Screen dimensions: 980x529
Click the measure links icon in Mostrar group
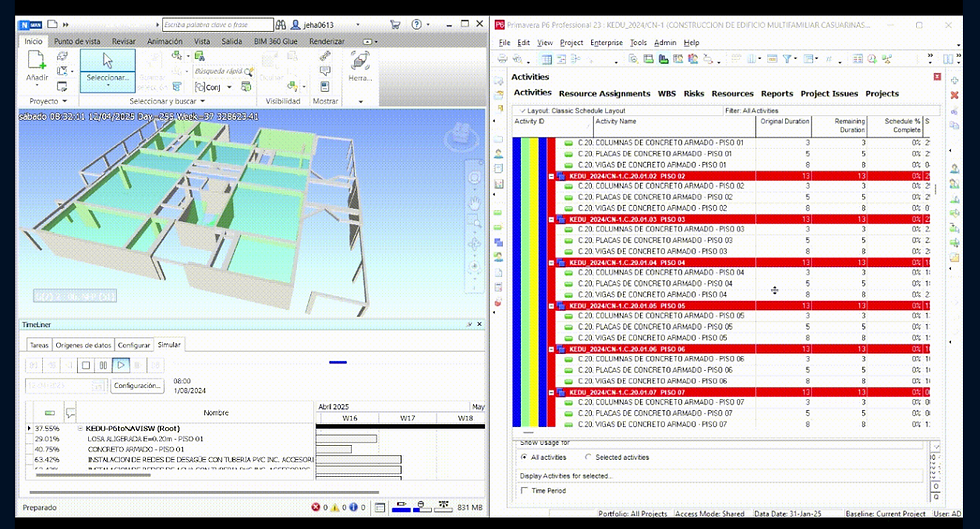click(x=324, y=56)
